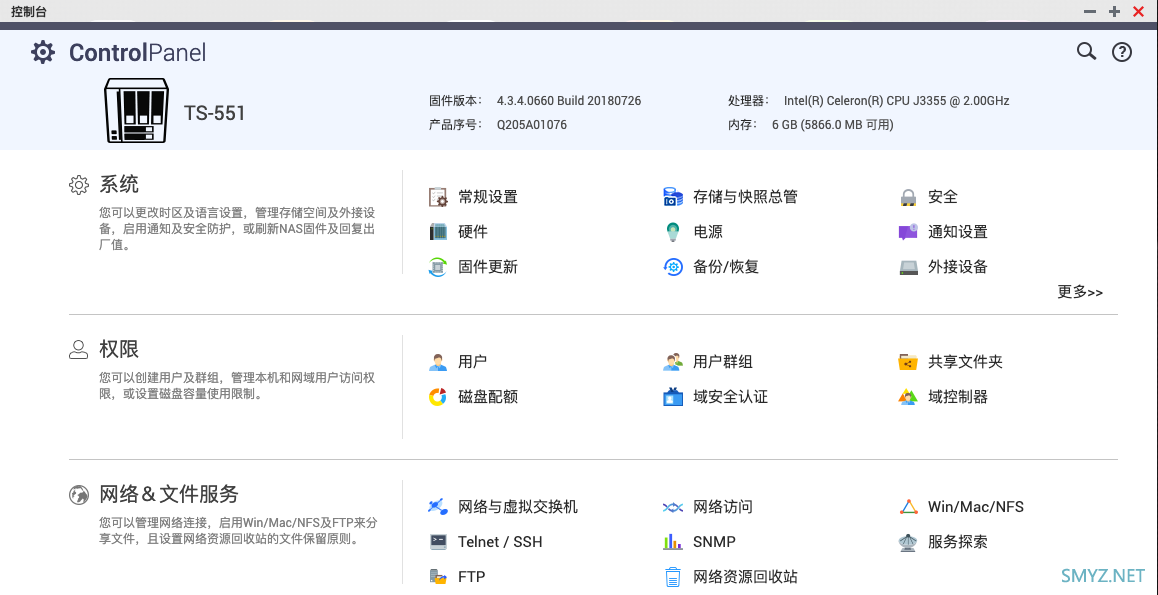Screen dimensions: 1158x595
Task: Open the 域控制器 icon
Action: pos(908,397)
